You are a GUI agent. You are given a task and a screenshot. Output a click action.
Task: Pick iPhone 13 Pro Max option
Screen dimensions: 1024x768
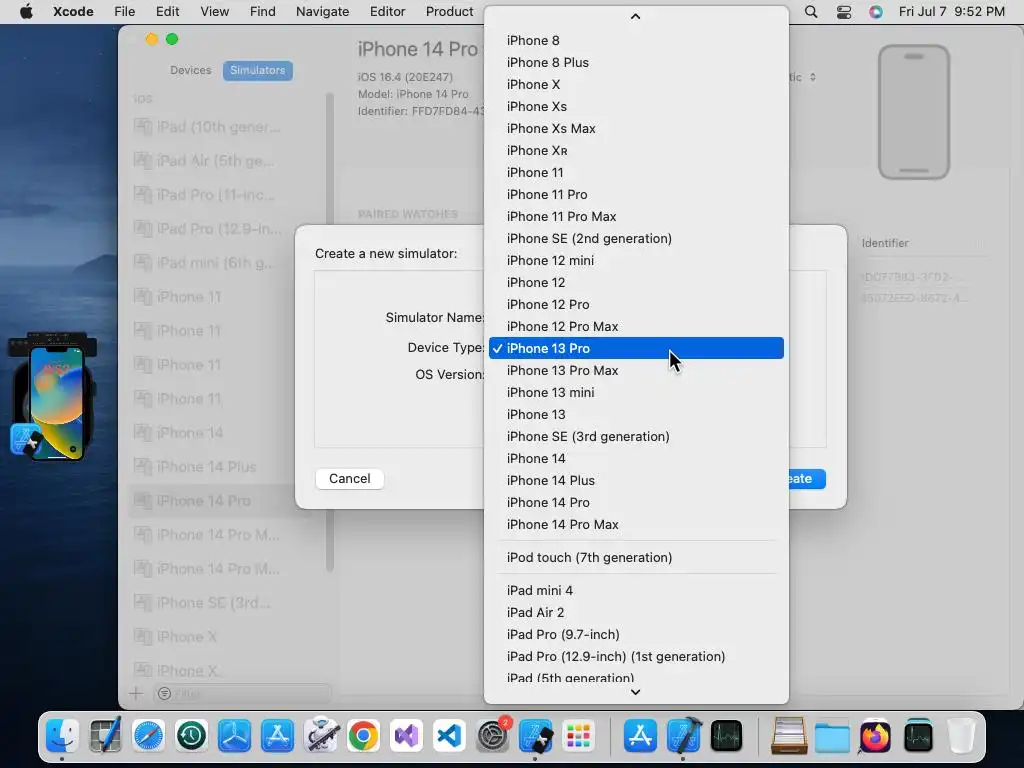click(636, 371)
